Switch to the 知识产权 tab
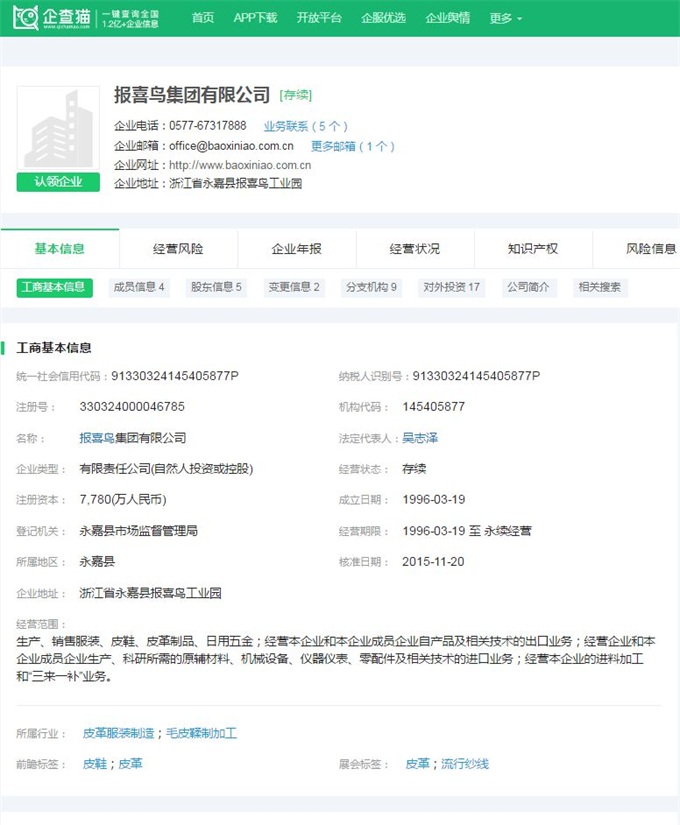The width and height of the screenshot is (680, 825). [x=533, y=248]
